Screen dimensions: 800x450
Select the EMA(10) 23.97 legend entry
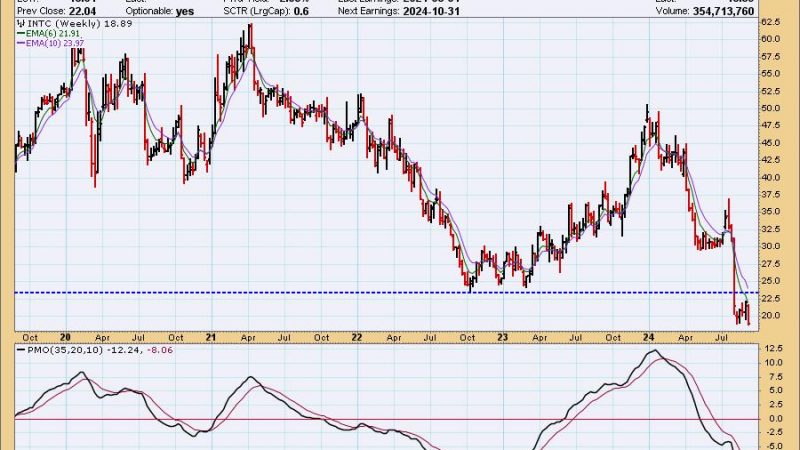[51, 43]
